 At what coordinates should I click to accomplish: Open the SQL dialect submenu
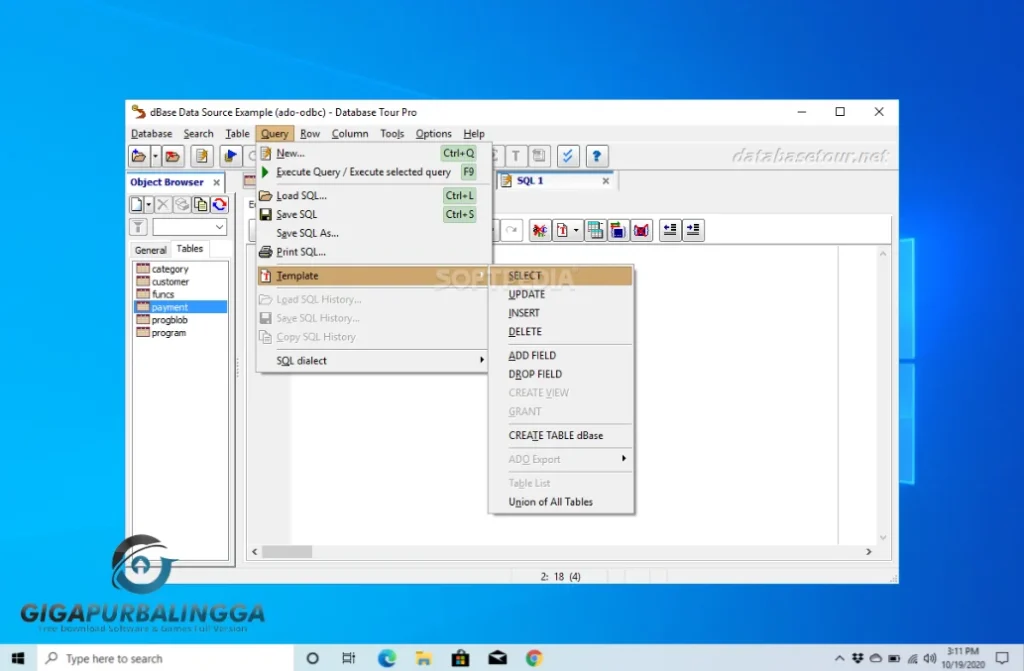coord(300,360)
